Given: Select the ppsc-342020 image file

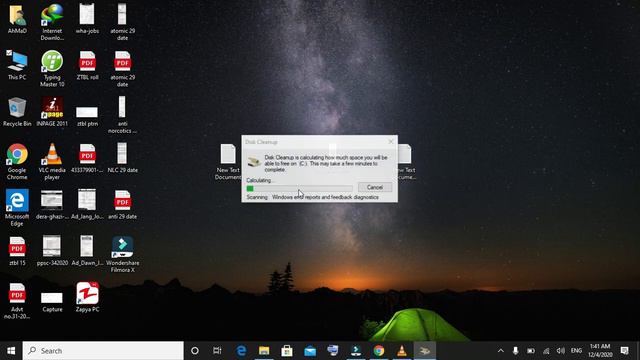Looking at the screenshot, I should coord(52,252).
